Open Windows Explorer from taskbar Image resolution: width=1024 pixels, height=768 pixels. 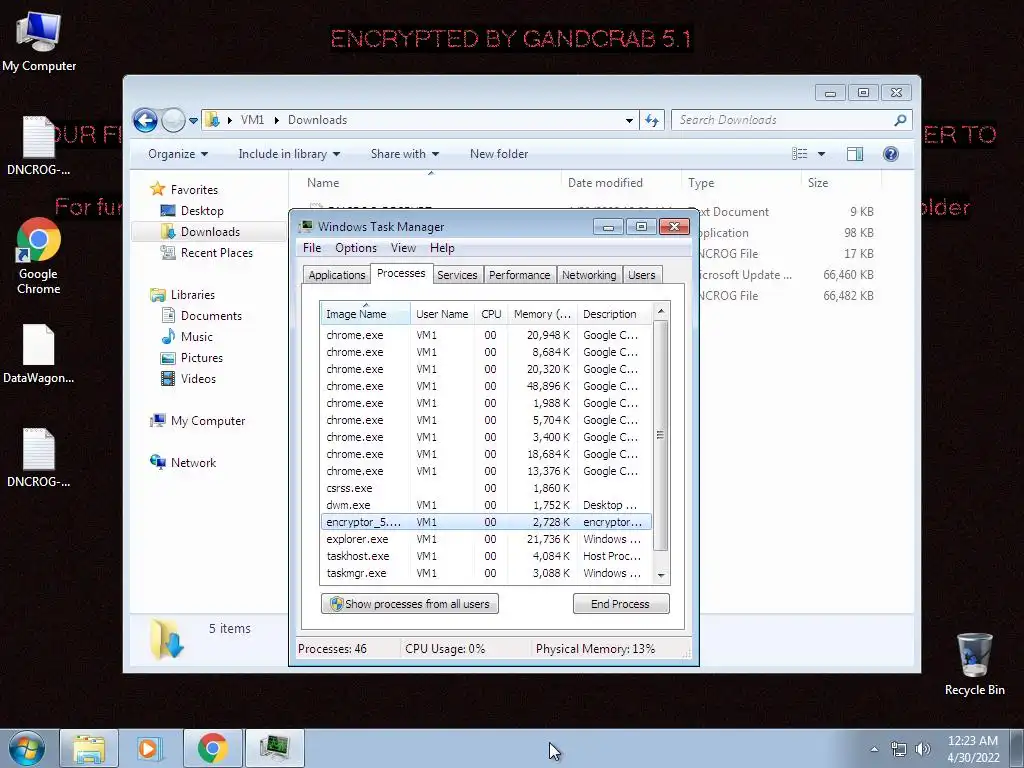[x=89, y=748]
